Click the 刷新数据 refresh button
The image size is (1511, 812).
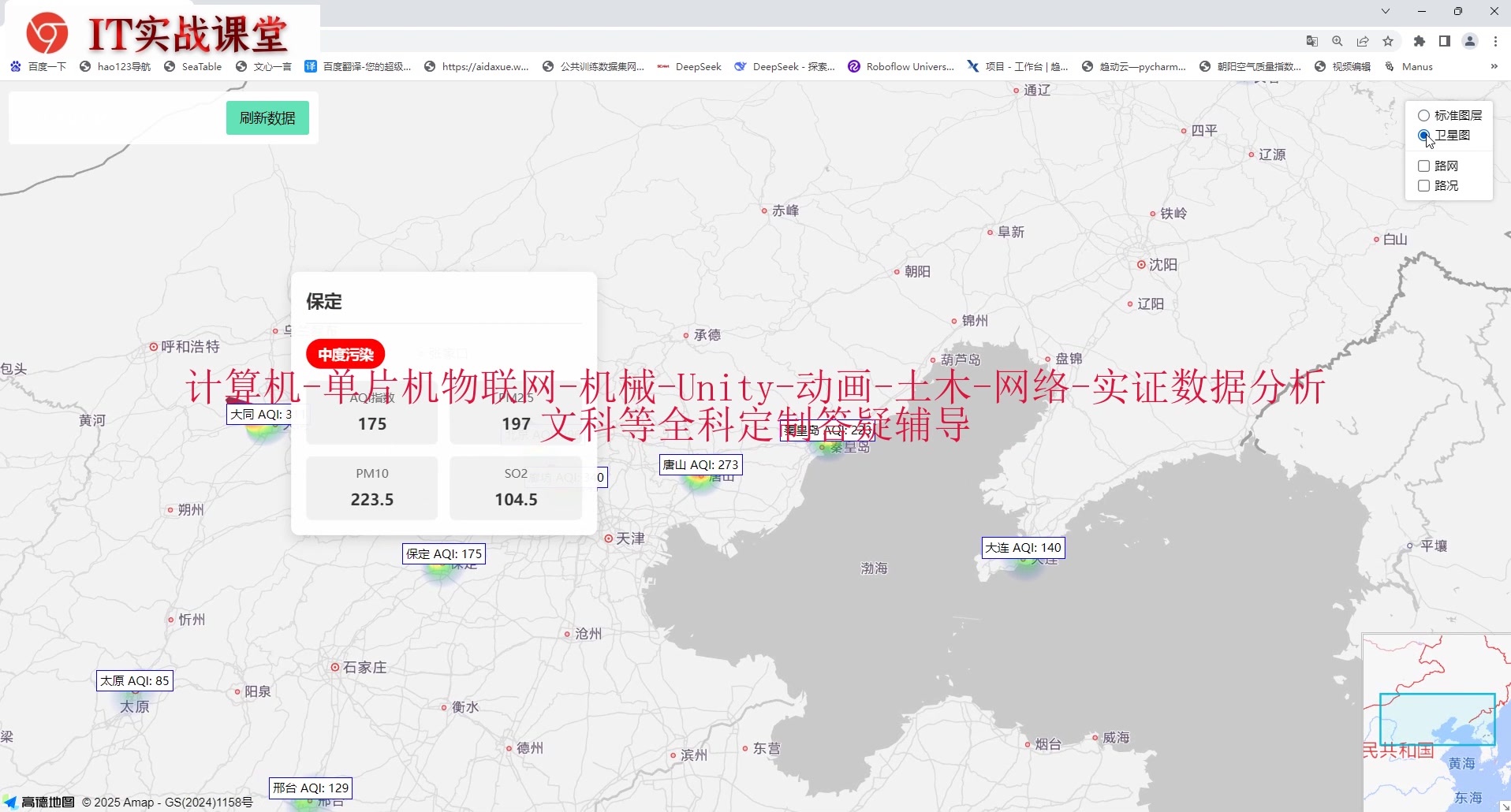pyautogui.click(x=267, y=118)
